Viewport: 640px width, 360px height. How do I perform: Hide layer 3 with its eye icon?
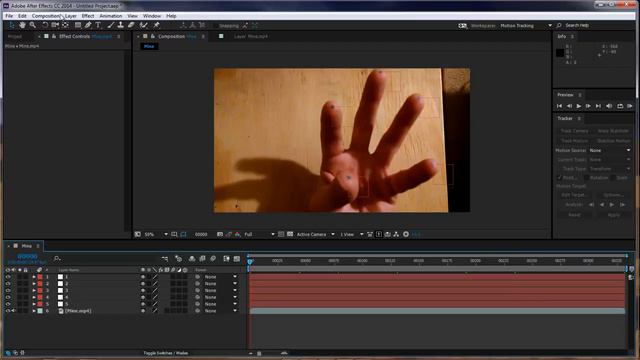click(8, 291)
